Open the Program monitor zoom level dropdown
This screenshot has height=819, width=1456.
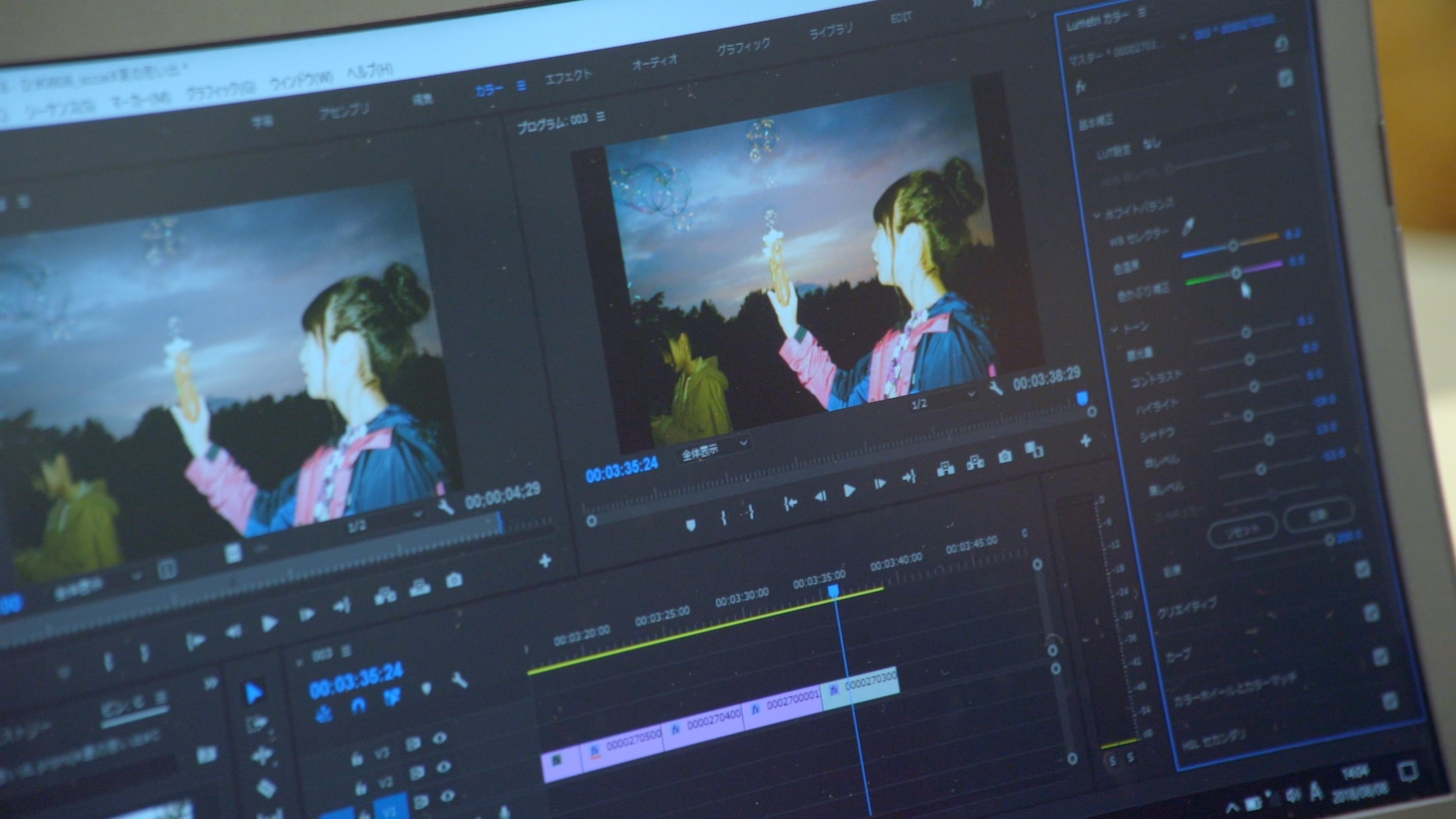712,452
